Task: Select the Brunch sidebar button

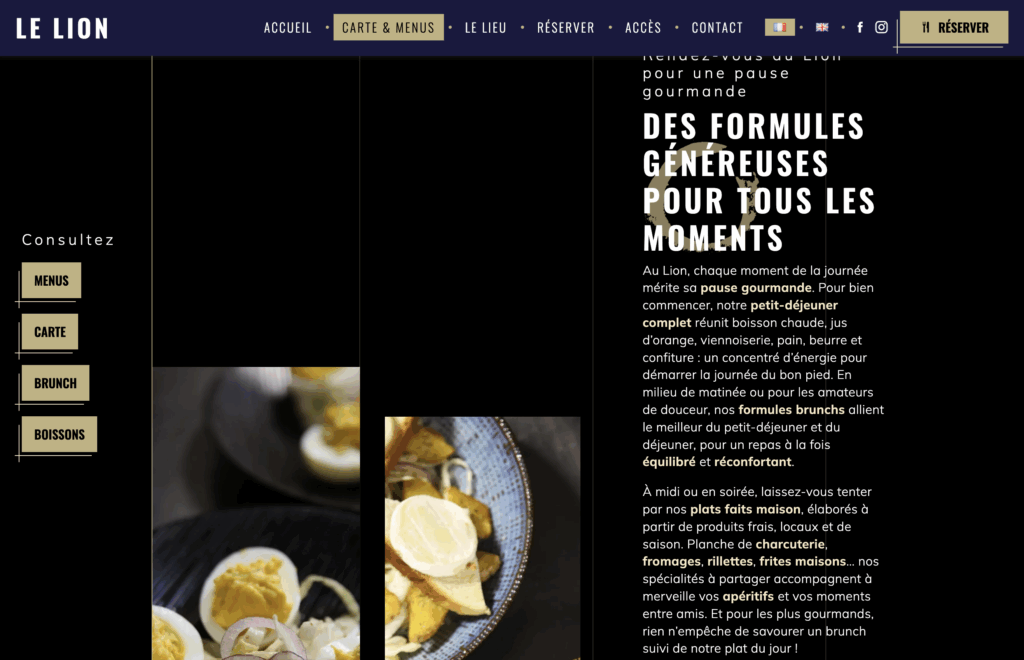Action: tap(56, 383)
